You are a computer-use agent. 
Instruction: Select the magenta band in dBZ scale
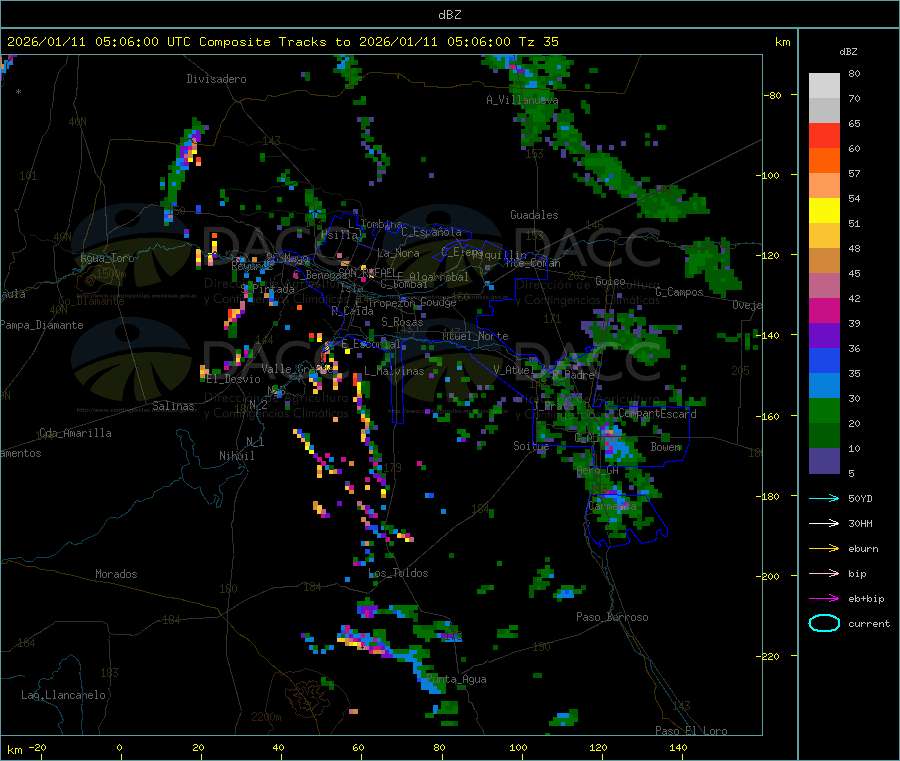[x=824, y=310]
